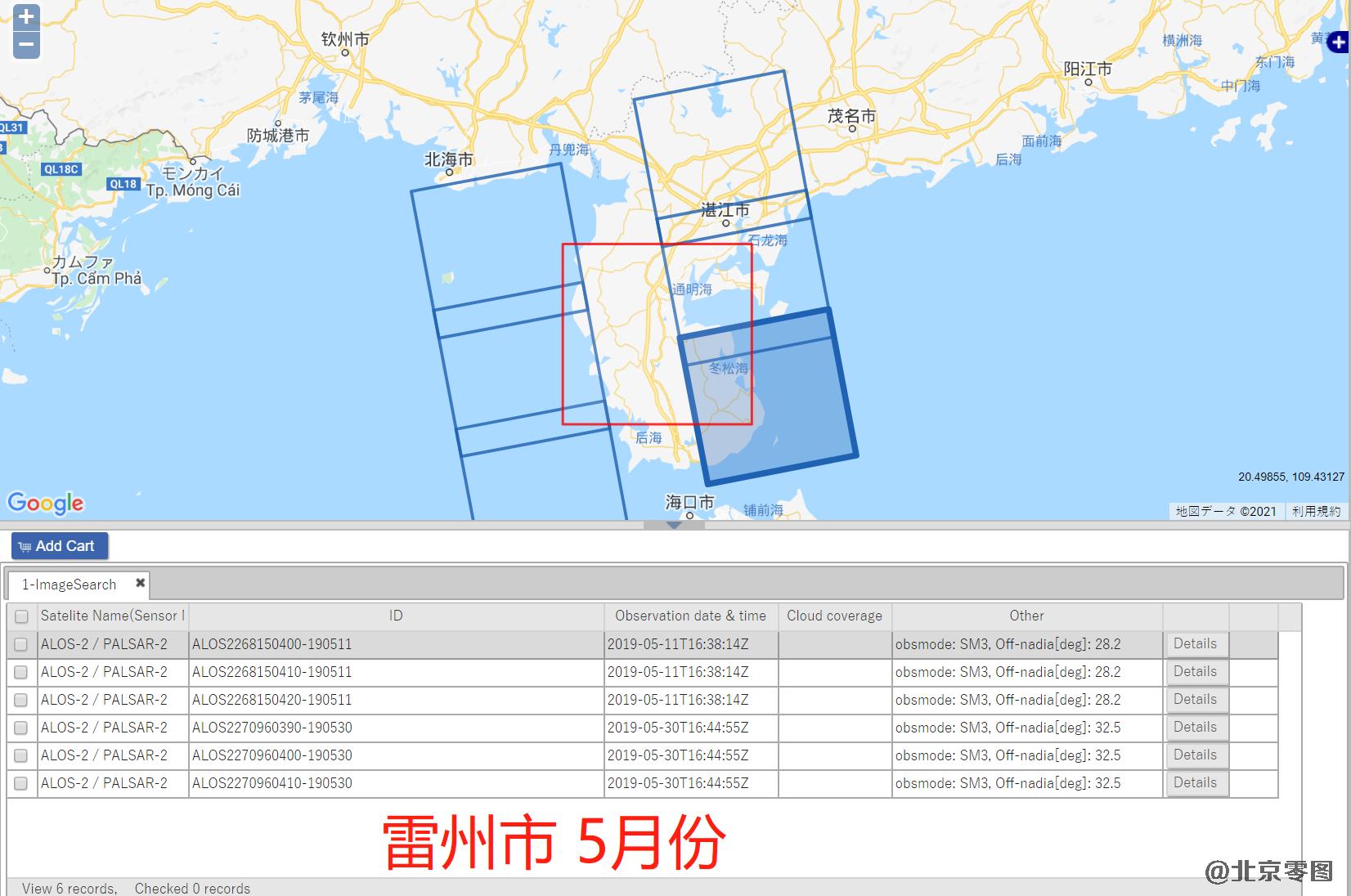Open the 利用規約 terms link
1351x896 pixels.
click(x=1316, y=511)
